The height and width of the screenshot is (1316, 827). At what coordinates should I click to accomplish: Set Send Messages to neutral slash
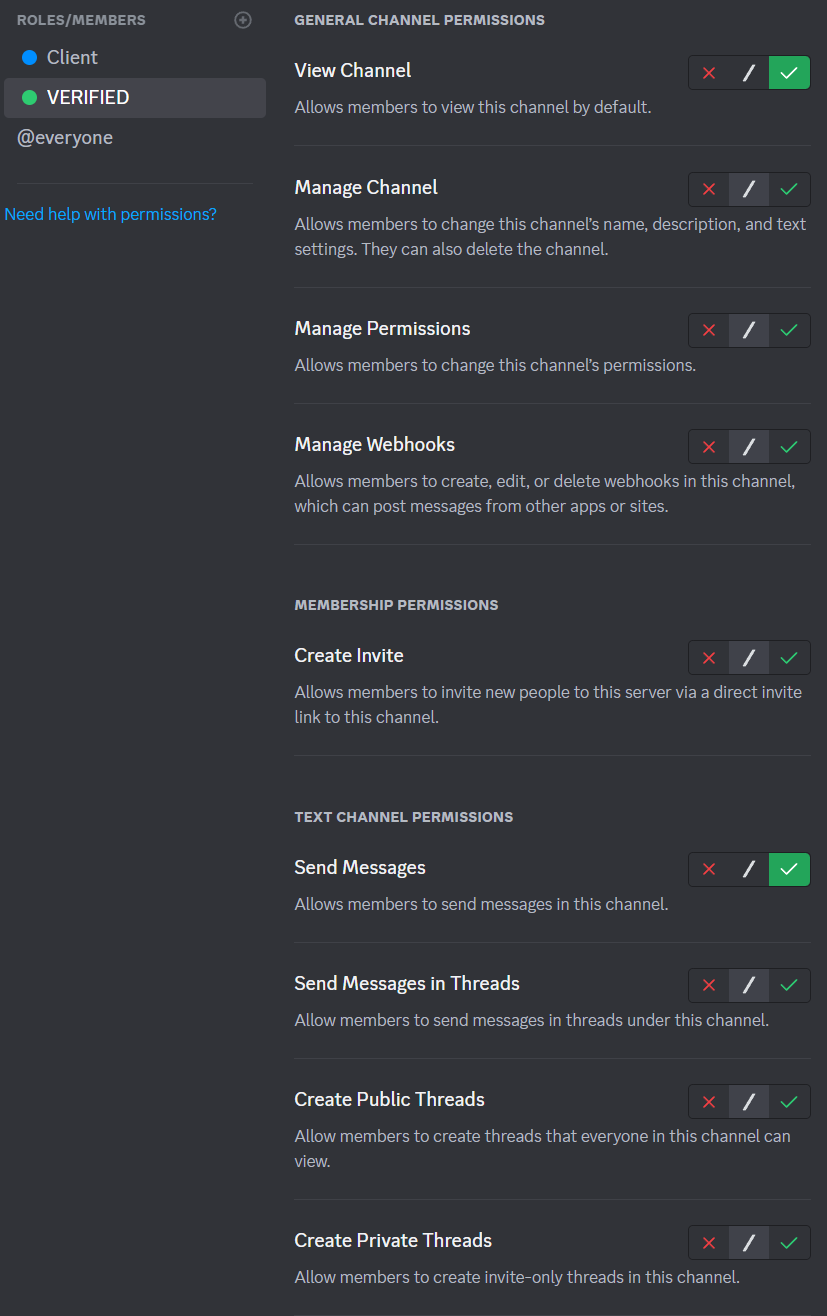pyautogui.click(x=749, y=870)
